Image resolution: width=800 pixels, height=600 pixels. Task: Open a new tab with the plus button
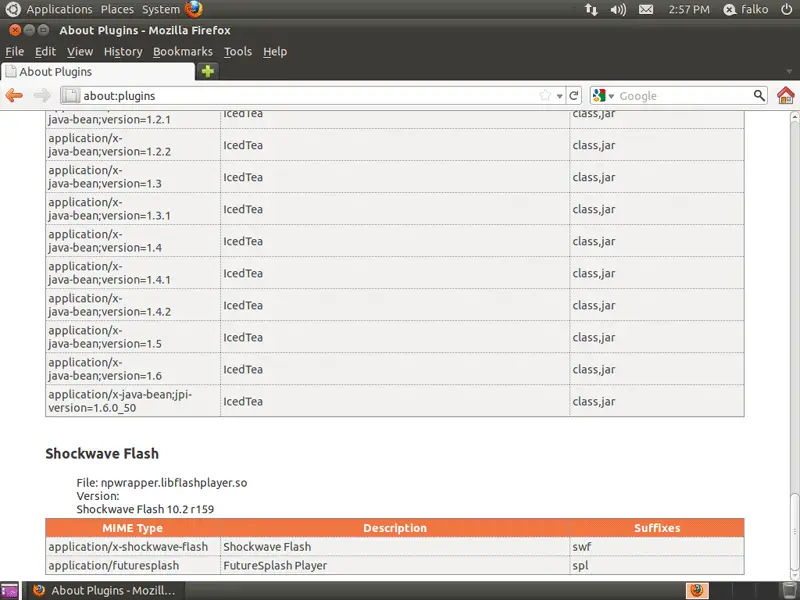pyautogui.click(x=208, y=71)
